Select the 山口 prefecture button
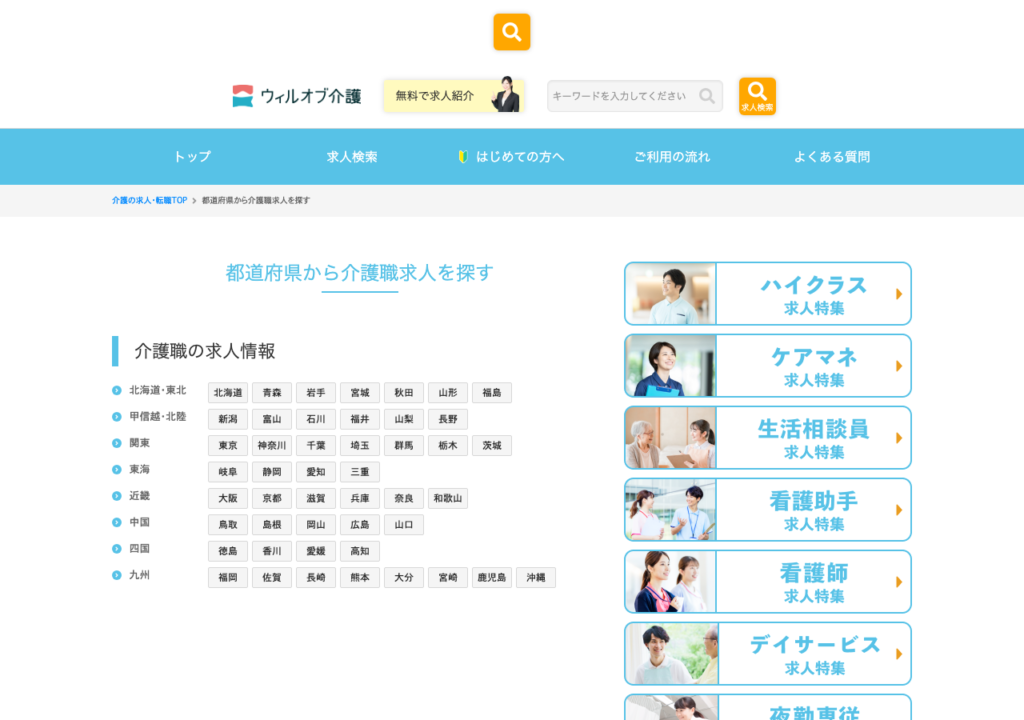Image resolution: width=1024 pixels, height=720 pixels. coord(404,525)
